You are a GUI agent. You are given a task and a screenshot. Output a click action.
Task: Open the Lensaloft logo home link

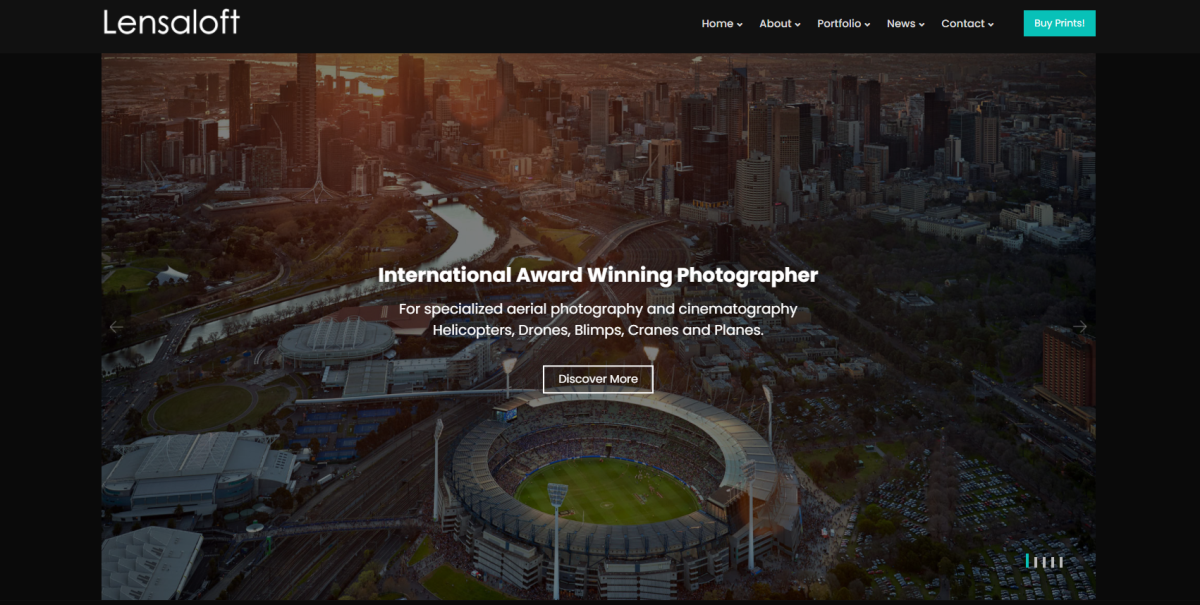171,22
